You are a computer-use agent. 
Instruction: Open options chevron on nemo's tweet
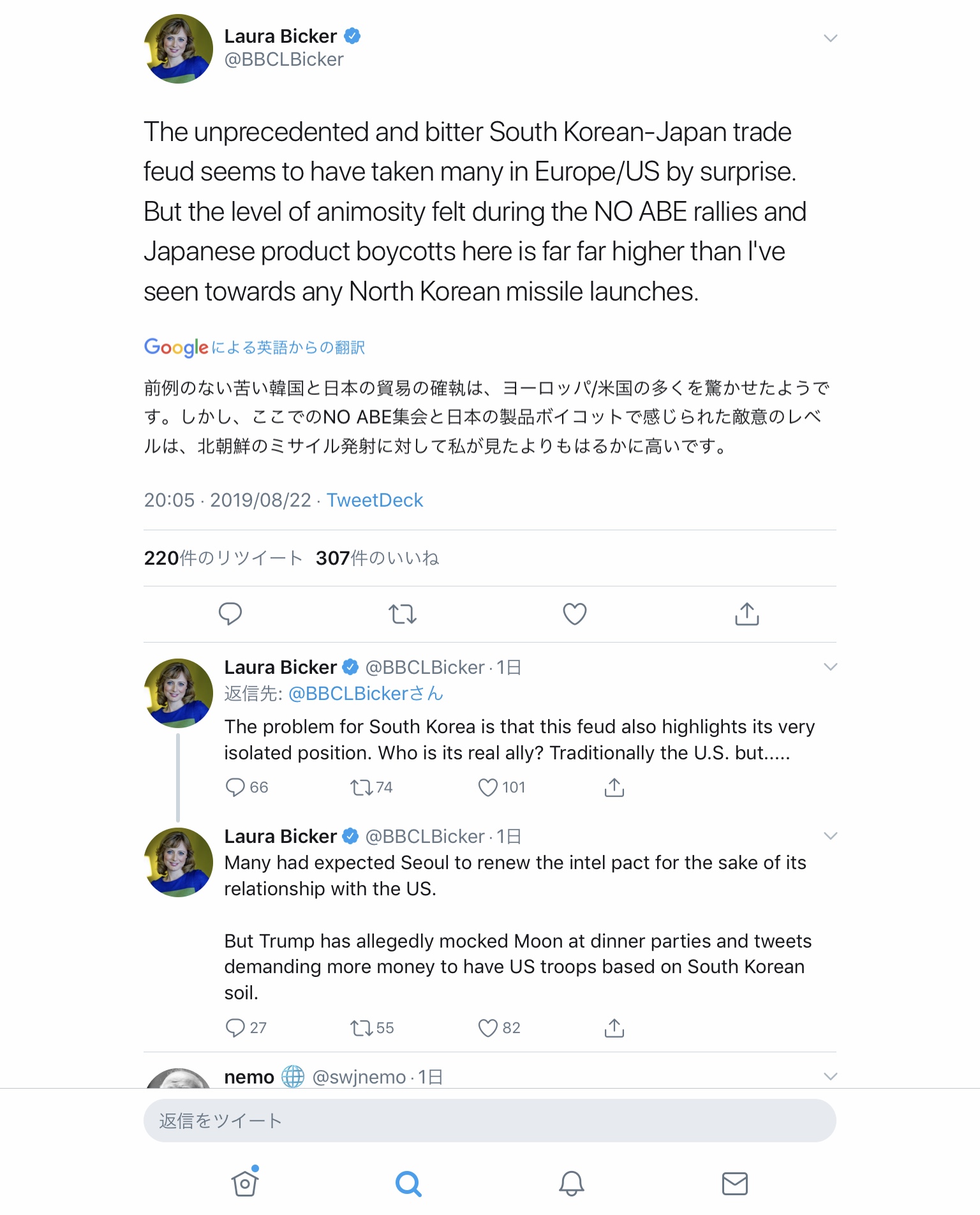tap(830, 1077)
